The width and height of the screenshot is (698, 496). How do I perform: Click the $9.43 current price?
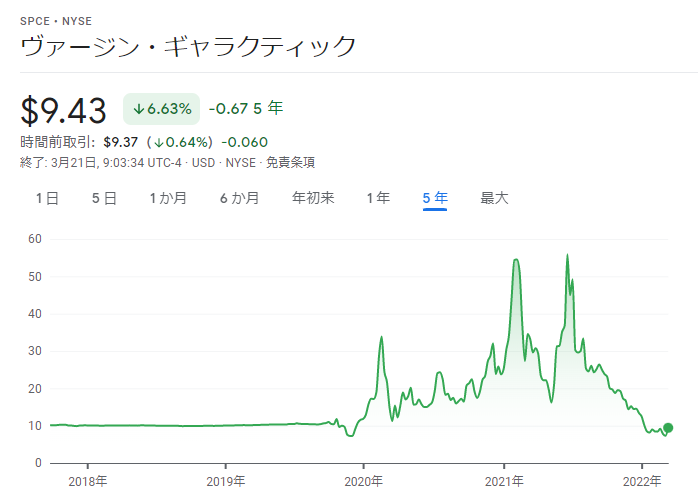pos(63,110)
